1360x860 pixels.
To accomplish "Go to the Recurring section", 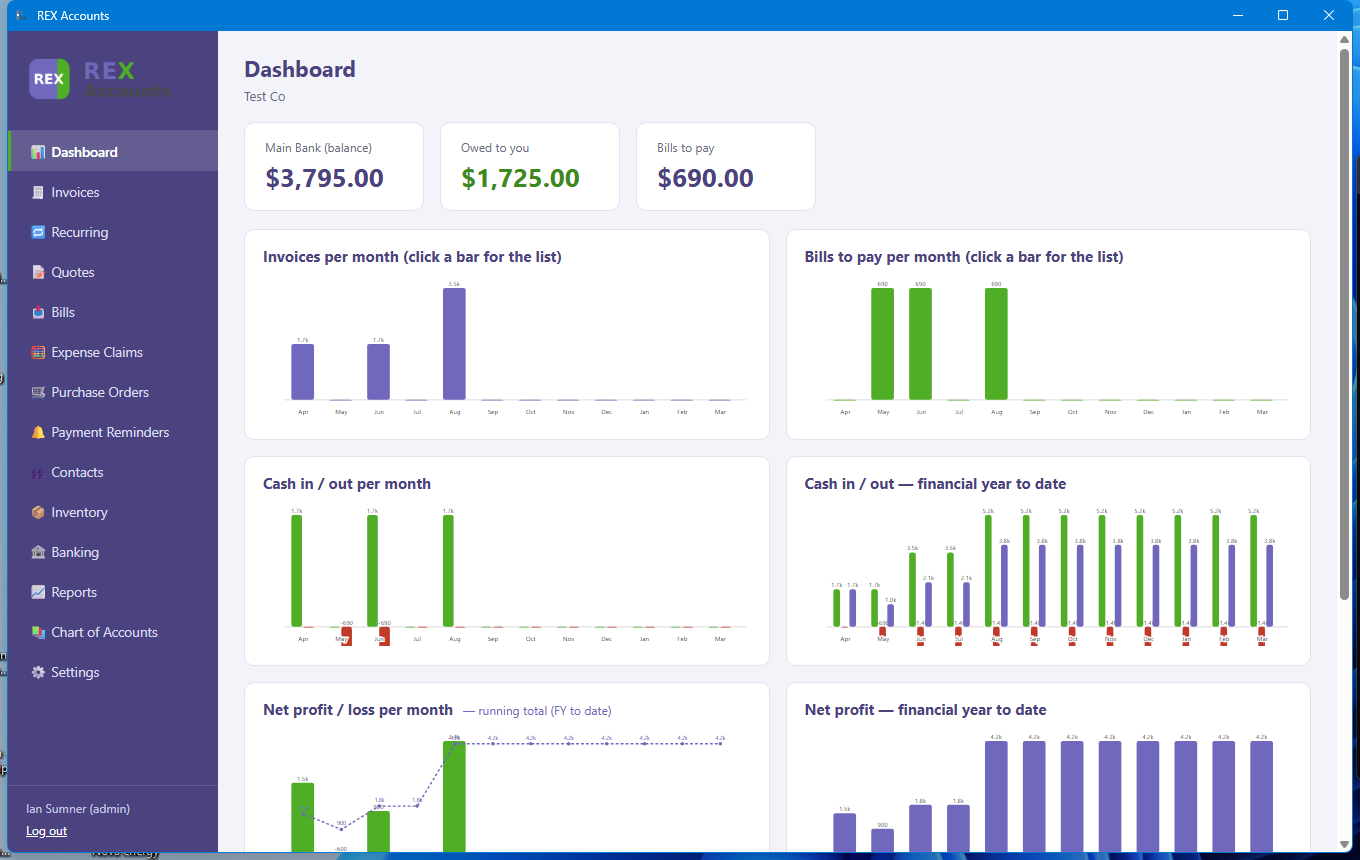I will click(x=113, y=232).
